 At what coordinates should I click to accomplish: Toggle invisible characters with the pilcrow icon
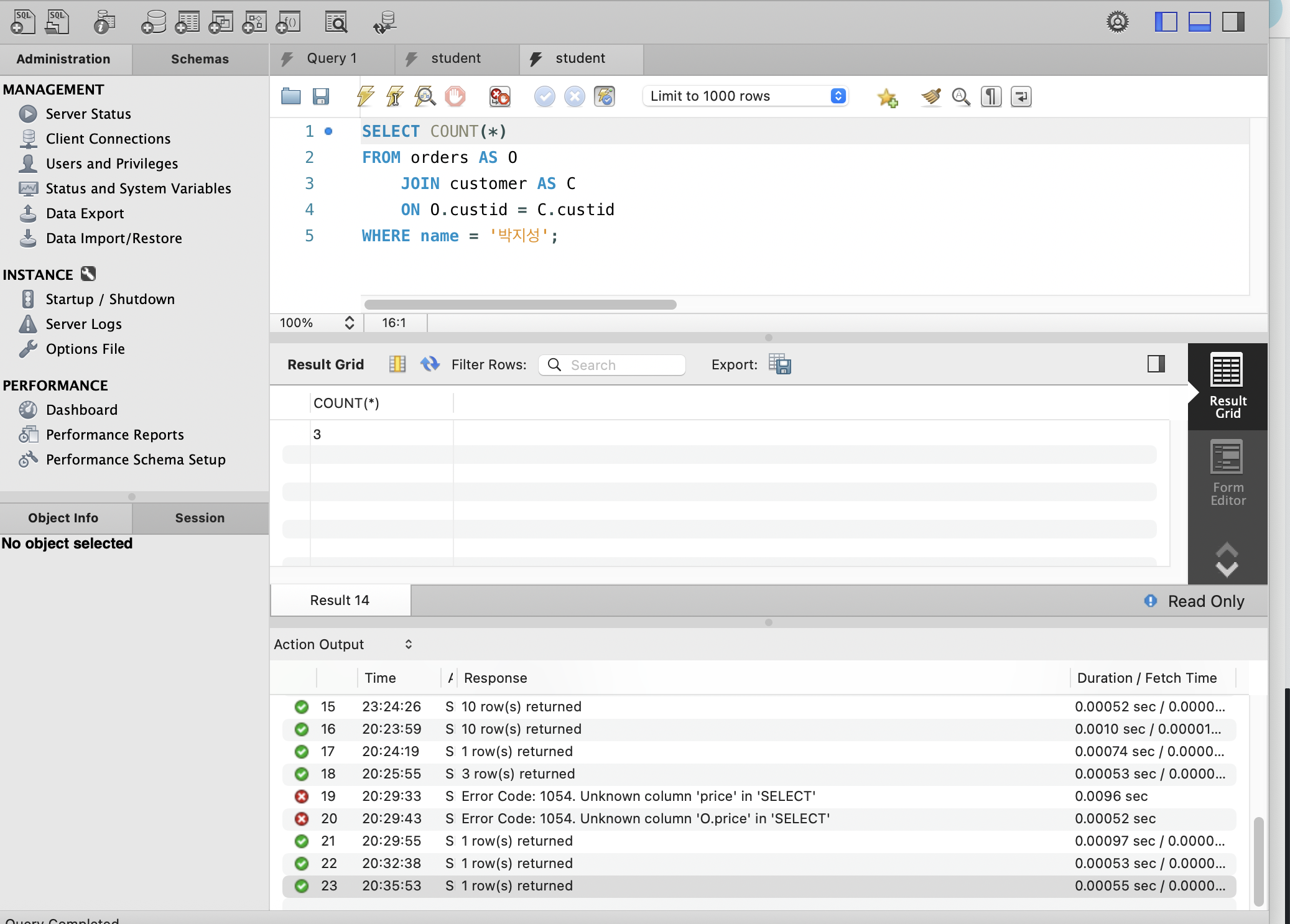(991, 96)
